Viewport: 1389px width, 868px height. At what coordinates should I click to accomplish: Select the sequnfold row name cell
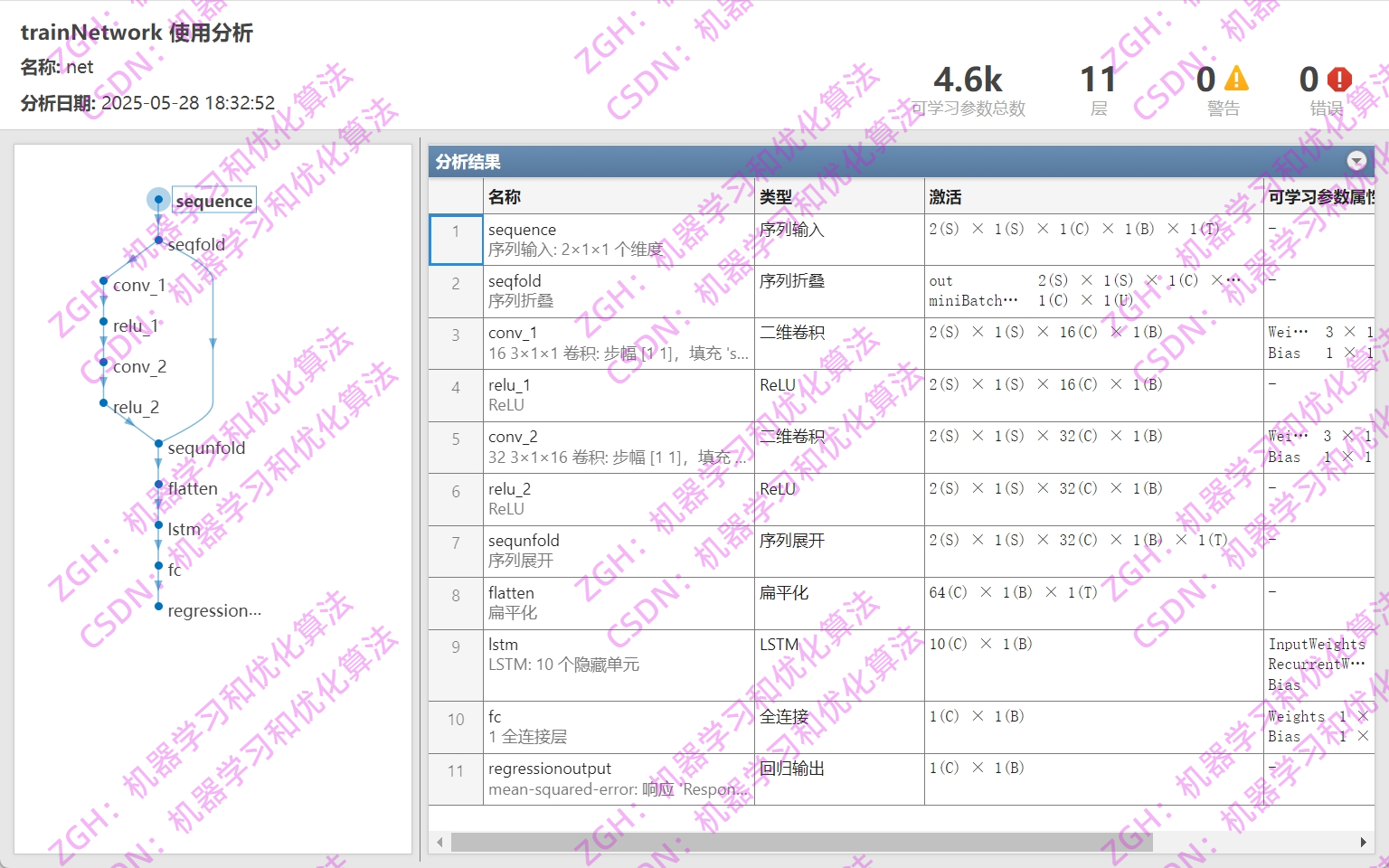tap(619, 551)
